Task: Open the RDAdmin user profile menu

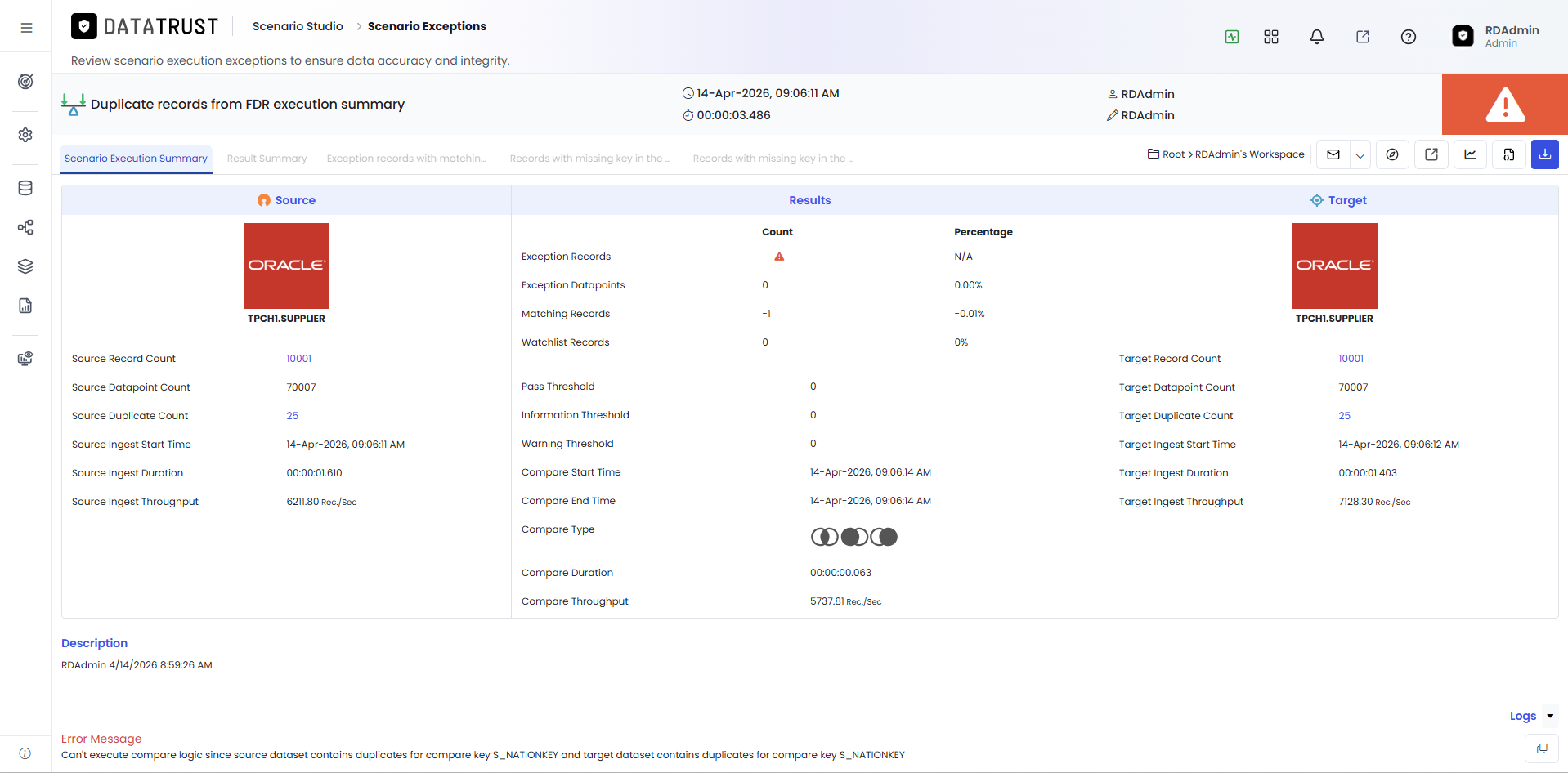Action: point(1495,36)
